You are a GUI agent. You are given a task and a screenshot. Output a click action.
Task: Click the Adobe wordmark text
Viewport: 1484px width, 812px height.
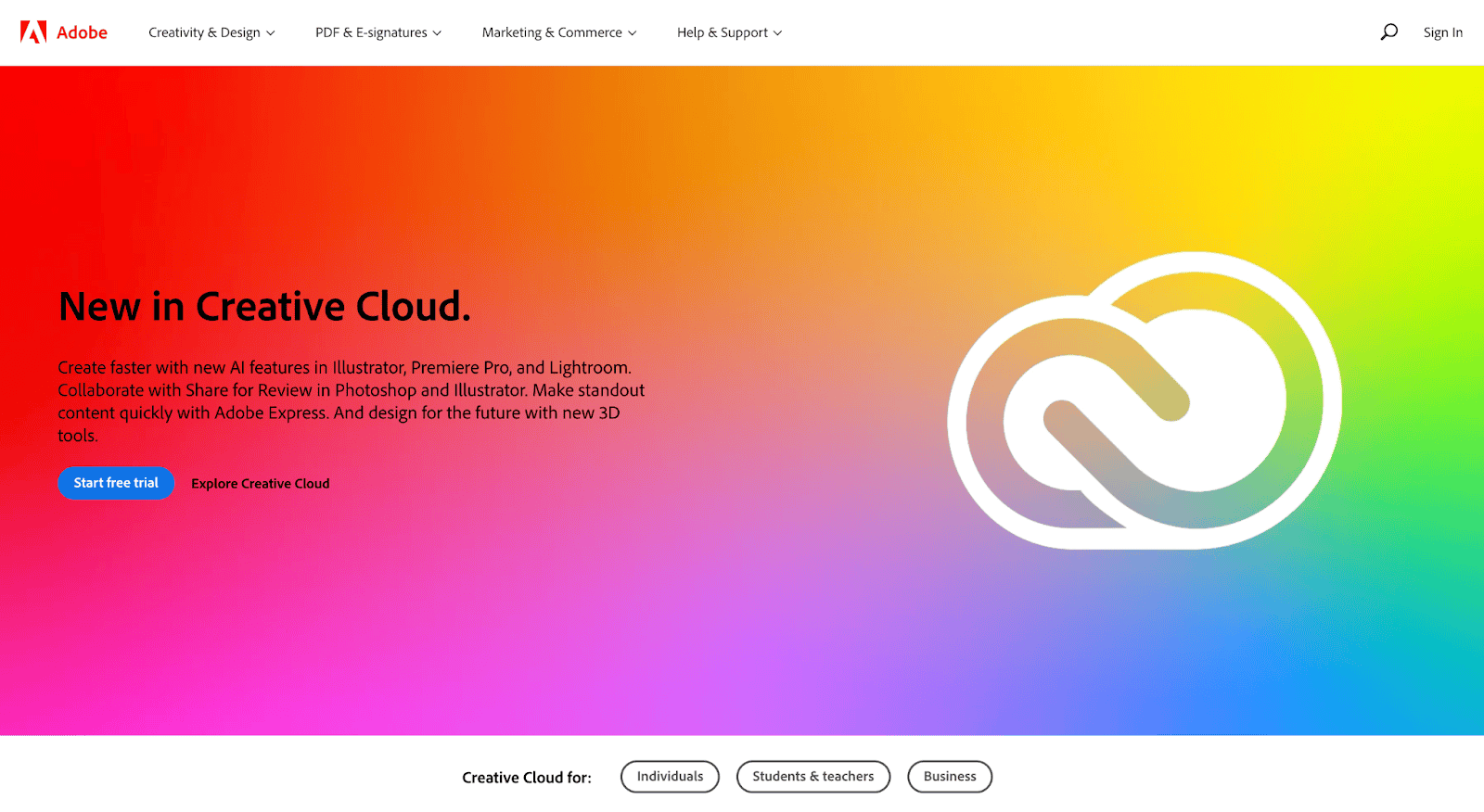[82, 32]
